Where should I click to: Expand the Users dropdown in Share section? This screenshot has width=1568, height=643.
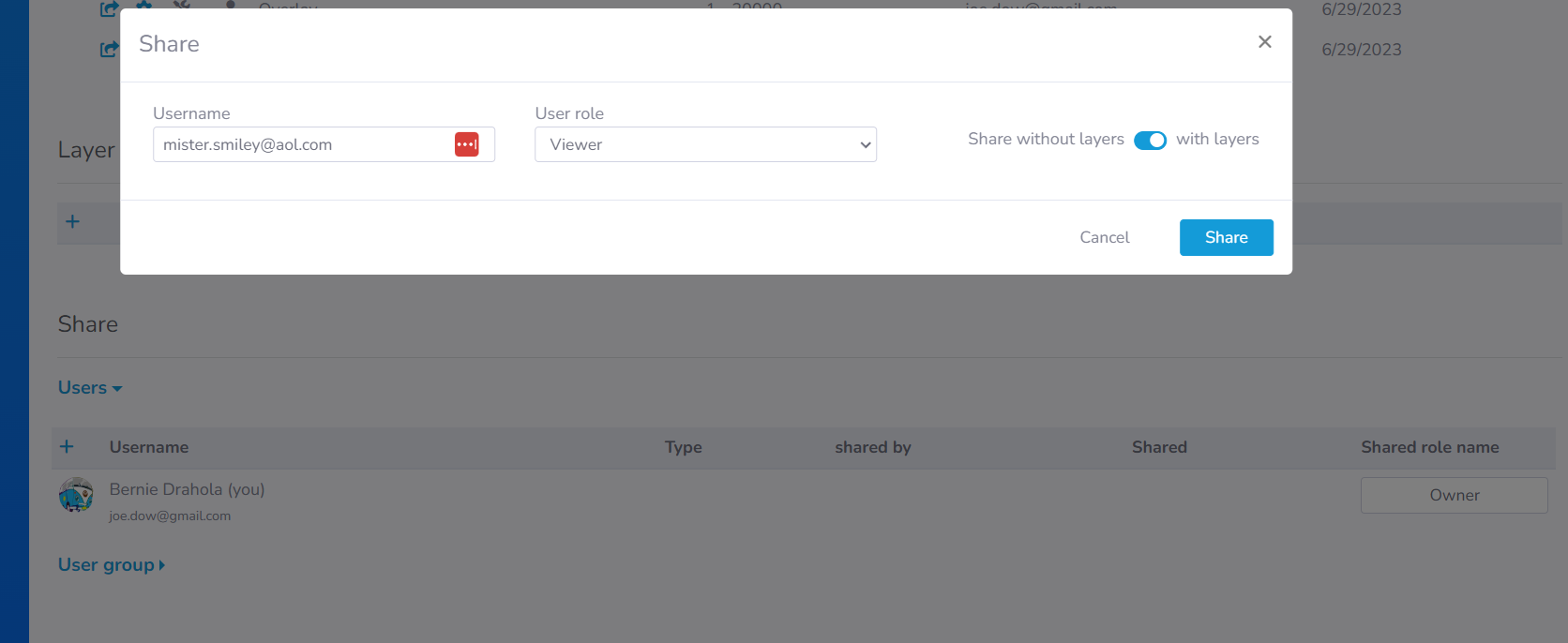90,387
